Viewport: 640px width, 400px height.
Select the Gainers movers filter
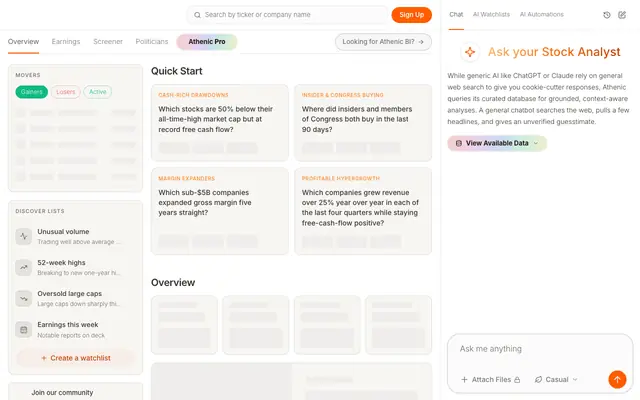31,92
